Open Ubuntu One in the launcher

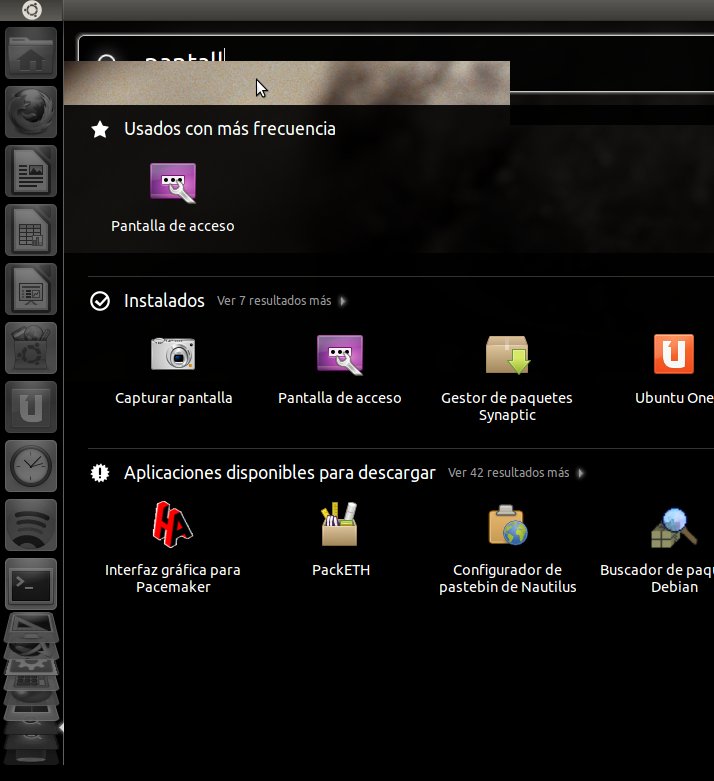[31, 407]
